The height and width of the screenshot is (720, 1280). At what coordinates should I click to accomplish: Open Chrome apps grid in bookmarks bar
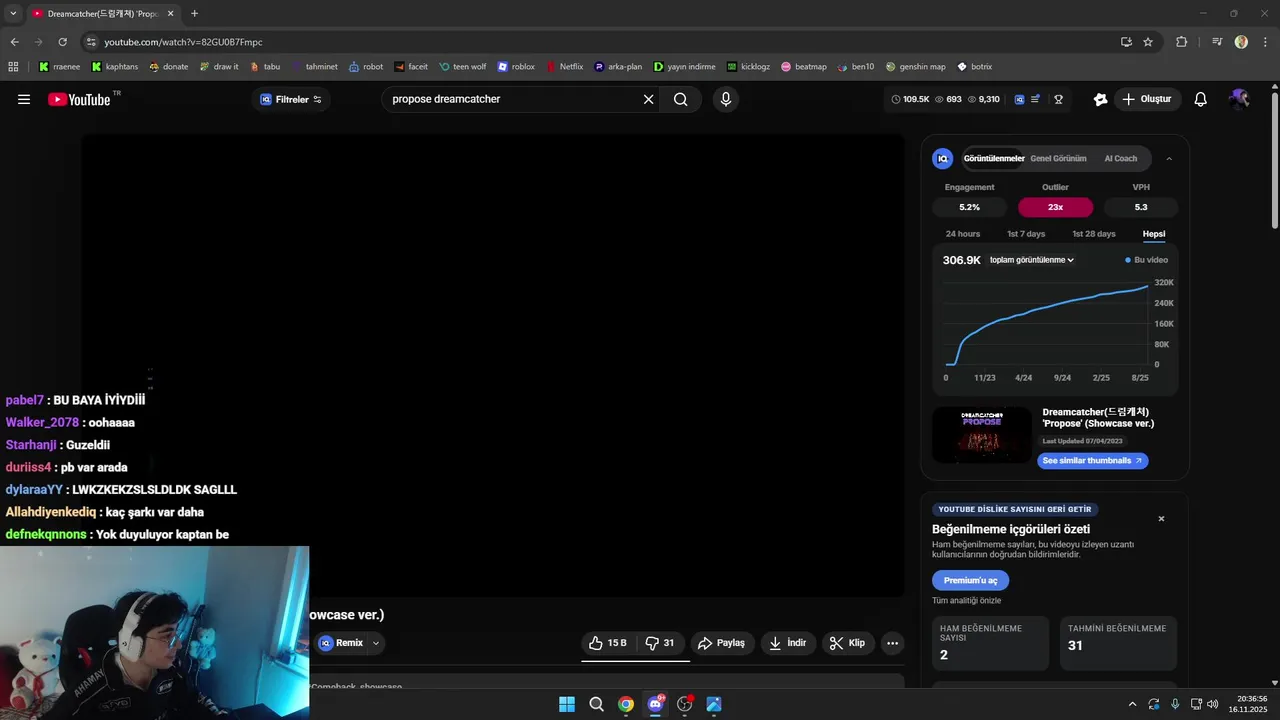(13, 67)
